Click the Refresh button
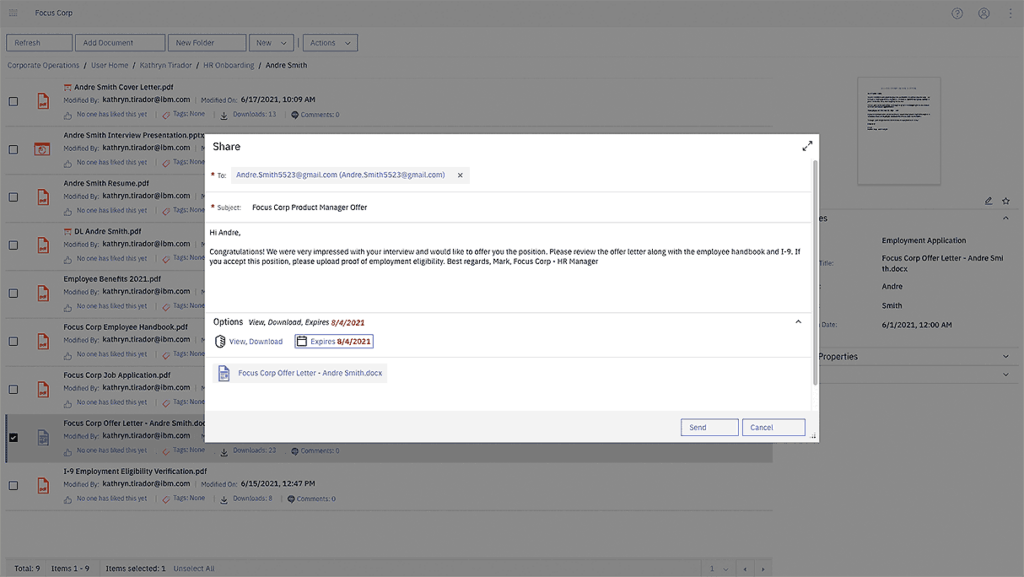 click(39, 43)
